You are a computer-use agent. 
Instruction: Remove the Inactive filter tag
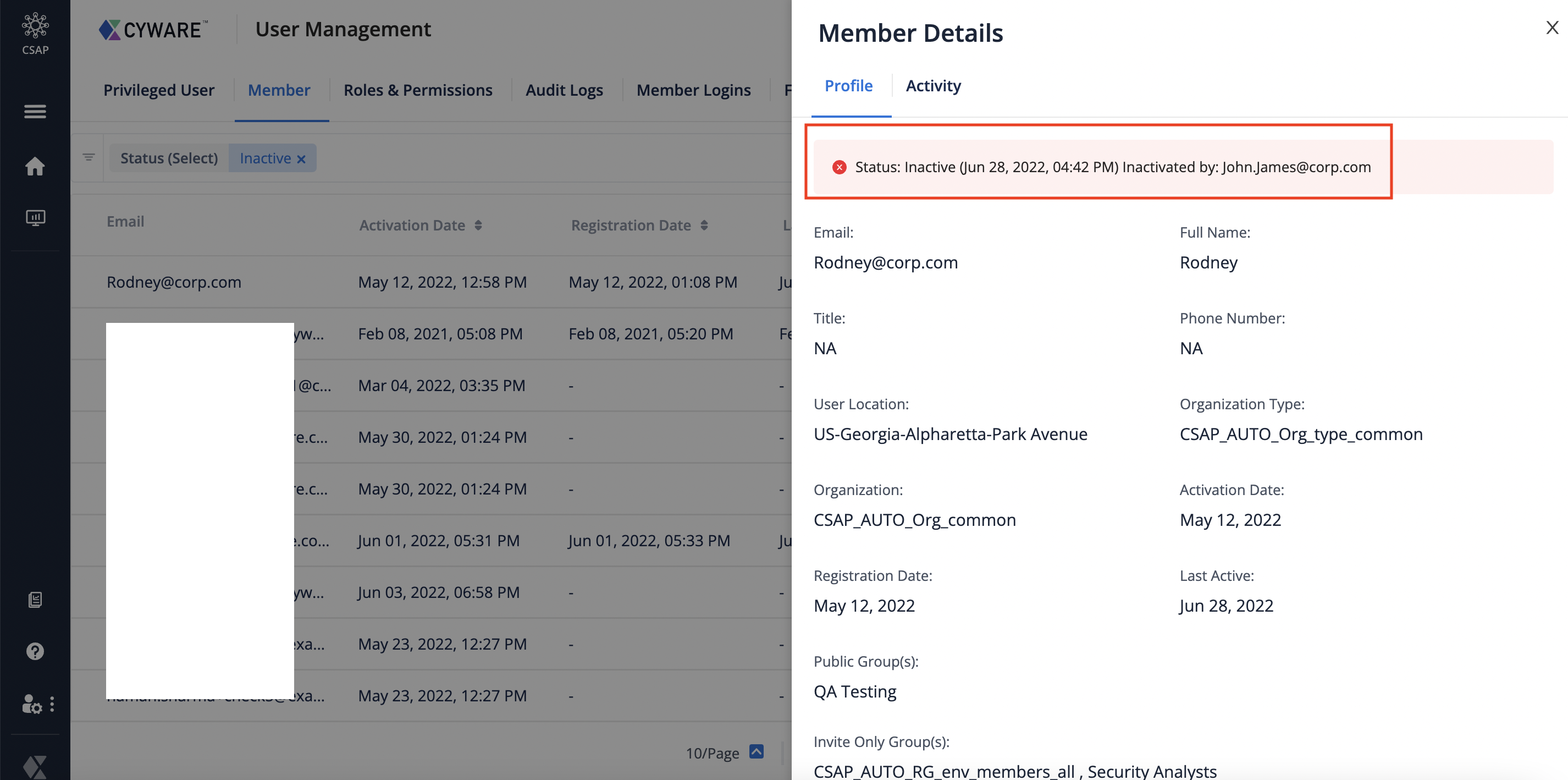tap(305, 158)
